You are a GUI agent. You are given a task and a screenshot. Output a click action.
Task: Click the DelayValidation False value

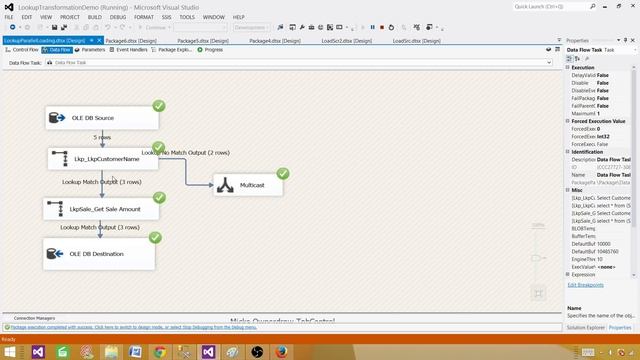coord(602,75)
